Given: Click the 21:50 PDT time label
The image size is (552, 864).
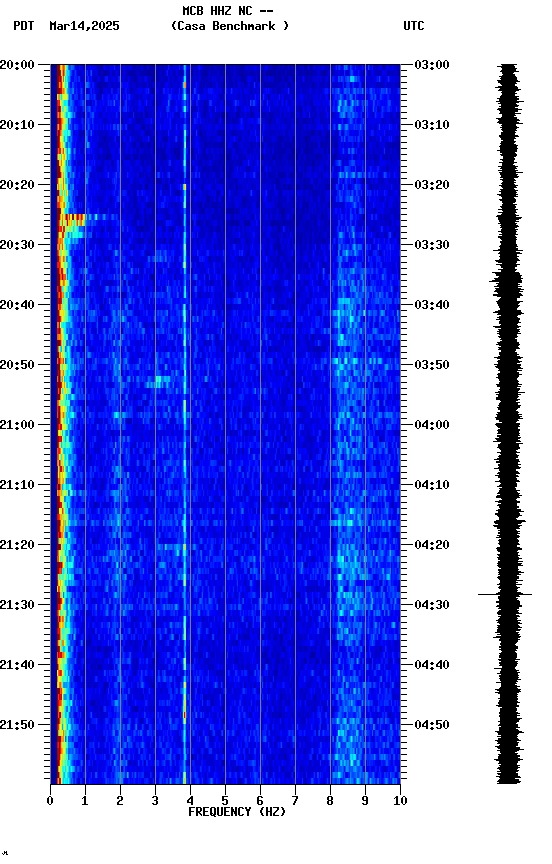Looking at the screenshot, I should click(x=17, y=725).
